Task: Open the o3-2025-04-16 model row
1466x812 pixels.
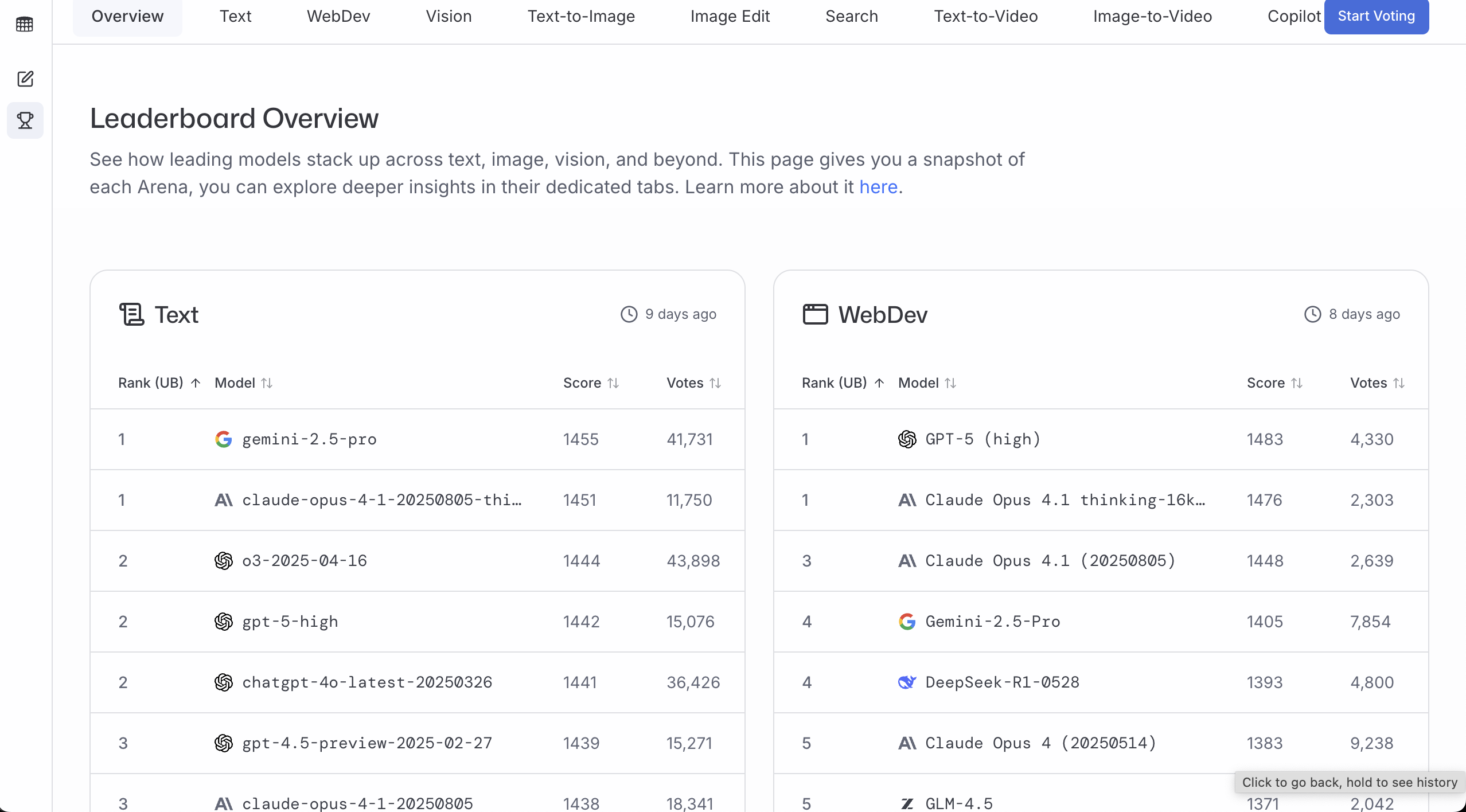Action: coord(305,561)
